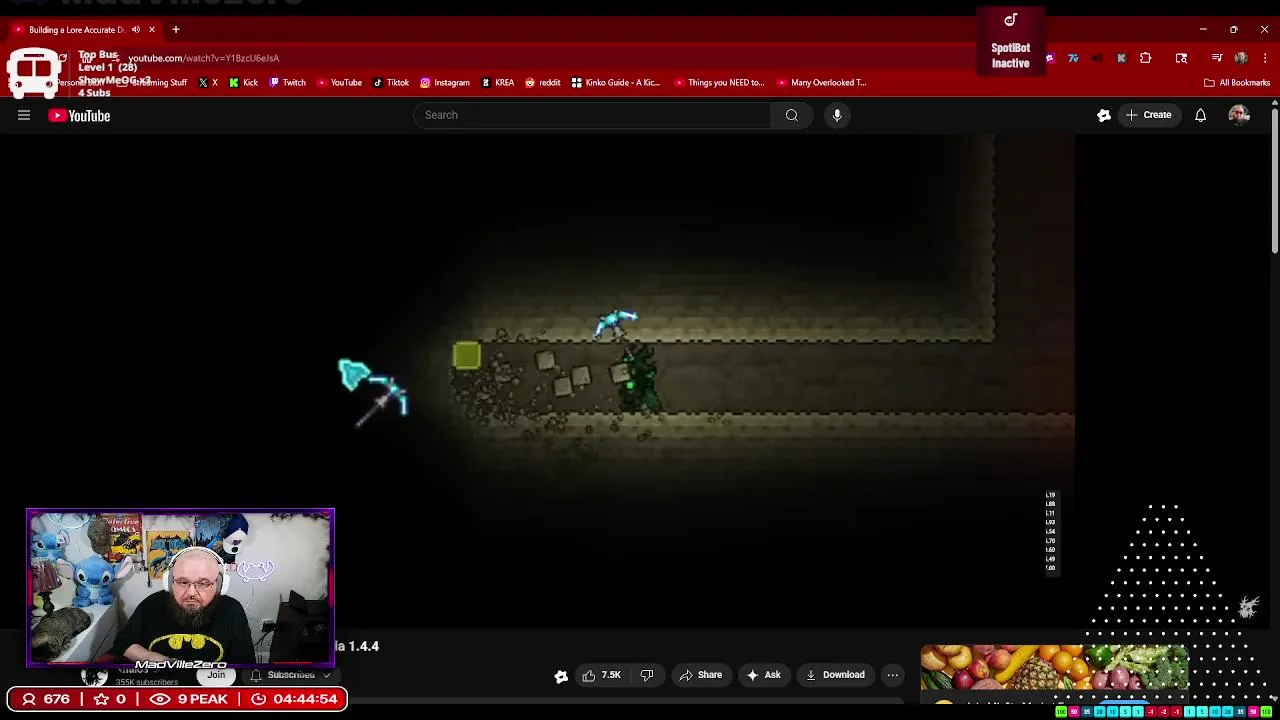Open the browser extensions puzzle icon
Viewport: 1280px width, 720px height.
pyautogui.click(x=1146, y=58)
